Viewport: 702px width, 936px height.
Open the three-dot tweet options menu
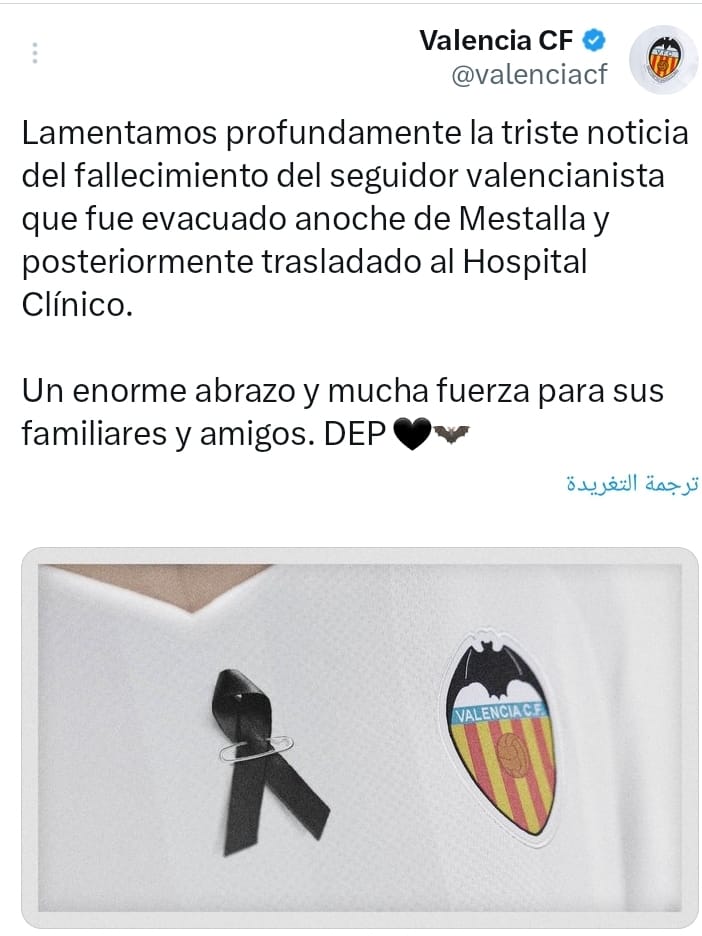pyautogui.click(x=35, y=53)
